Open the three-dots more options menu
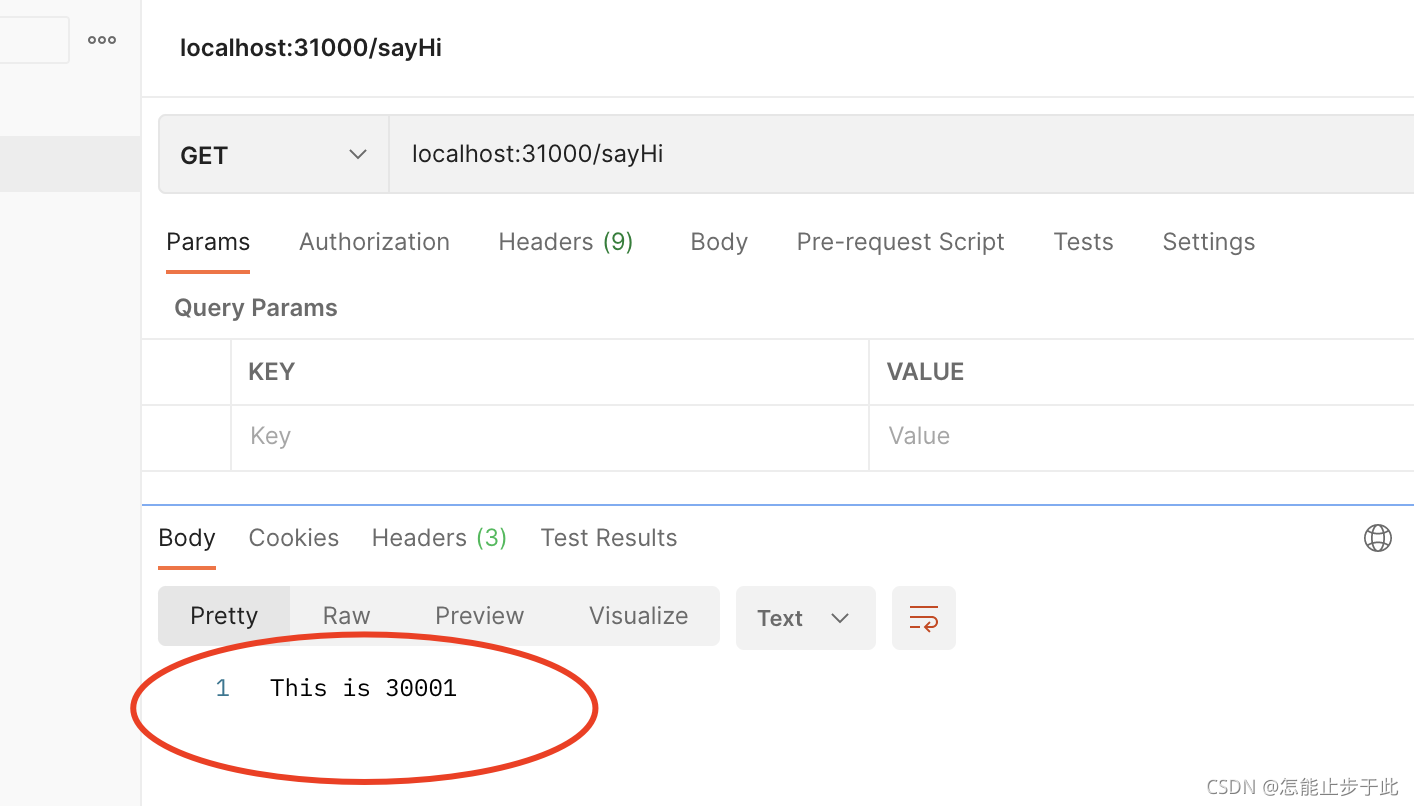The width and height of the screenshot is (1414, 806). point(102,40)
